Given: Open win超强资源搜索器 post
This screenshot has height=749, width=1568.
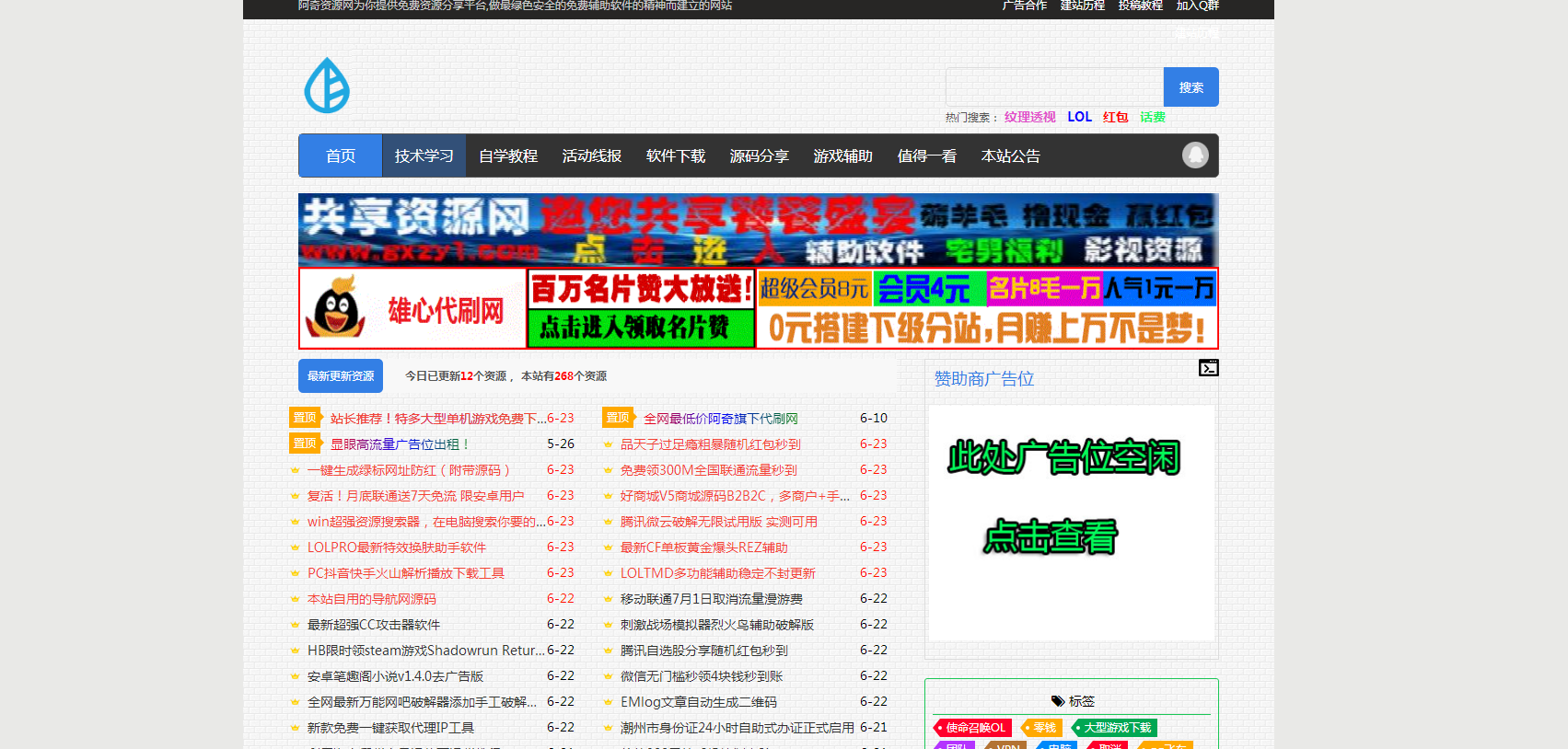Looking at the screenshot, I should tap(427, 521).
